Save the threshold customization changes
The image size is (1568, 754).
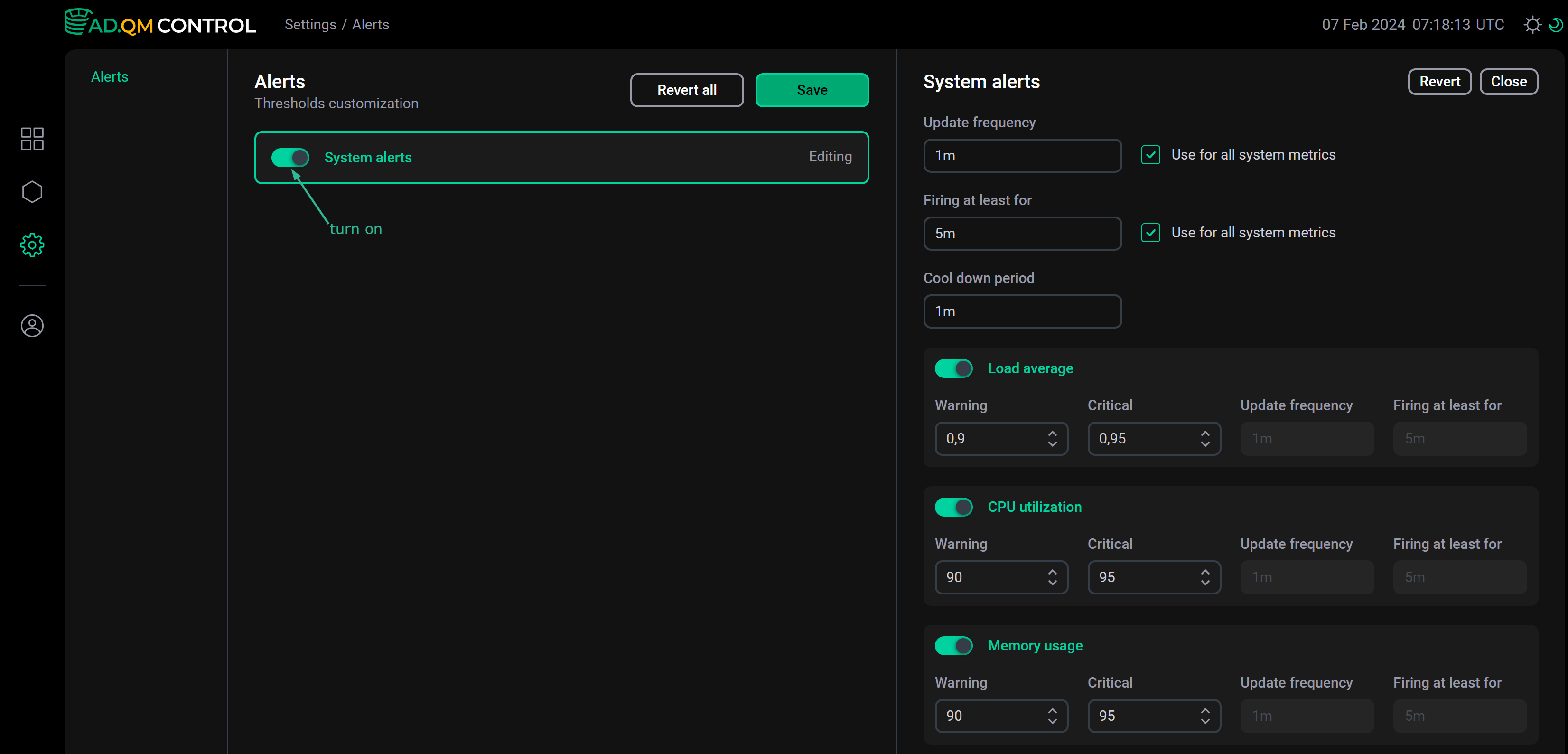pos(812,90)
